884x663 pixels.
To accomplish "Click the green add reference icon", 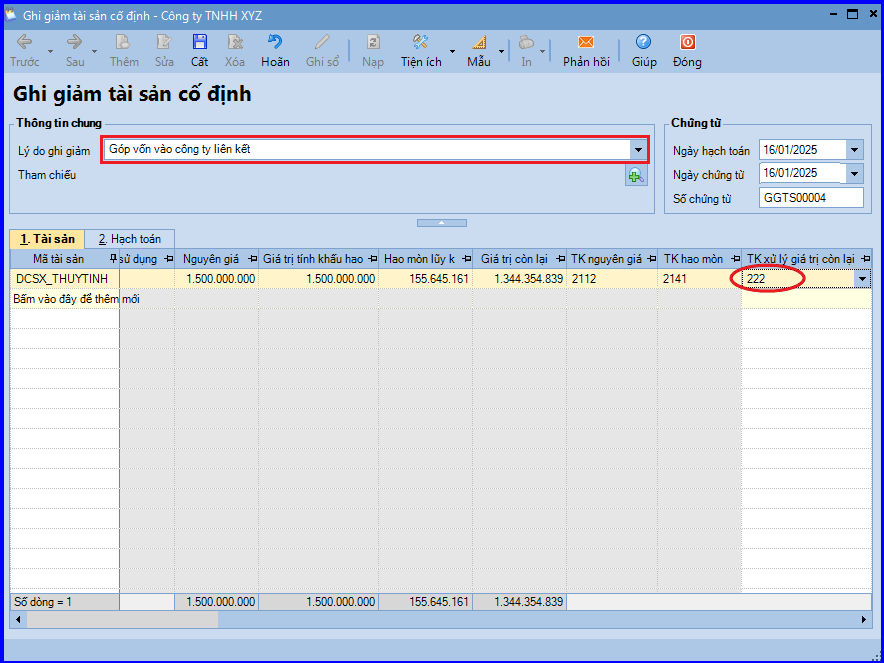I will 636,176.
